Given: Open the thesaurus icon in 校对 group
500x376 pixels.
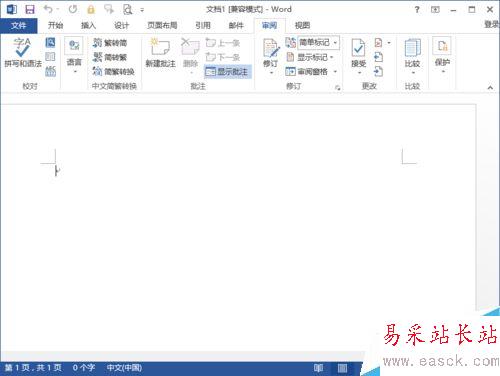Looking at the screenshot, I should click(50, 57).
